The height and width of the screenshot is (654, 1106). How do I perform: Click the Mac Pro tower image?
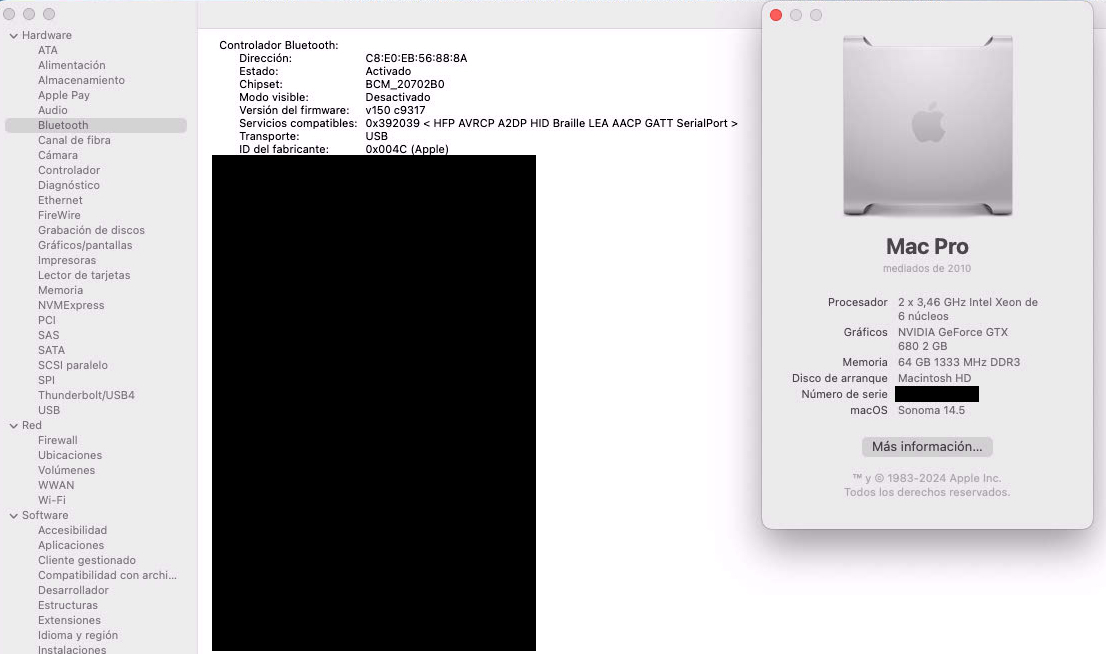(x=928, y=126)
